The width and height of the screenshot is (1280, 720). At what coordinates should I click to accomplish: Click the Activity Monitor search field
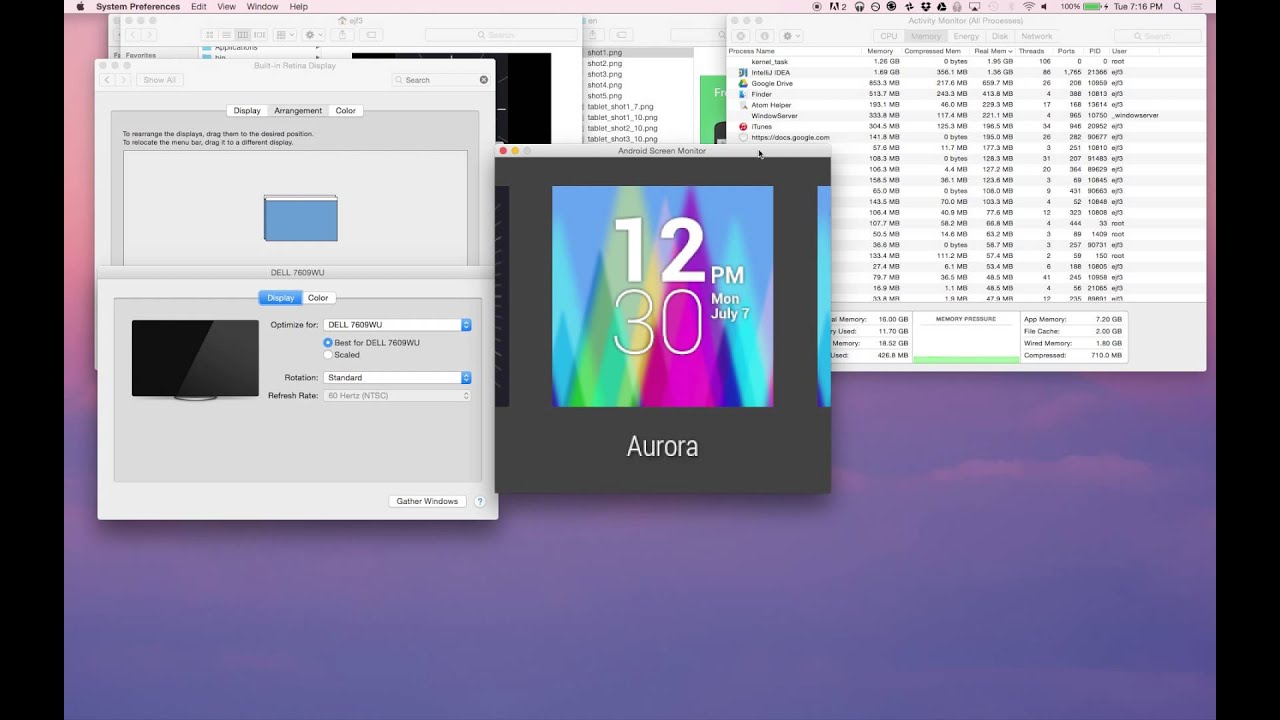pyautogui.click(x=1157, y=36)
